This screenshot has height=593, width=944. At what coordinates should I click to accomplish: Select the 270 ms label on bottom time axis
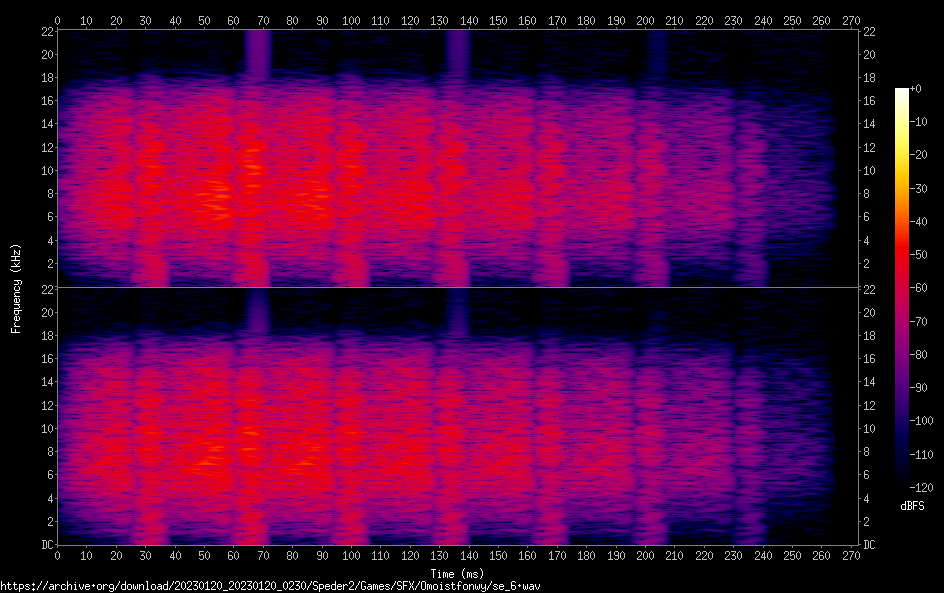[851, 556]
